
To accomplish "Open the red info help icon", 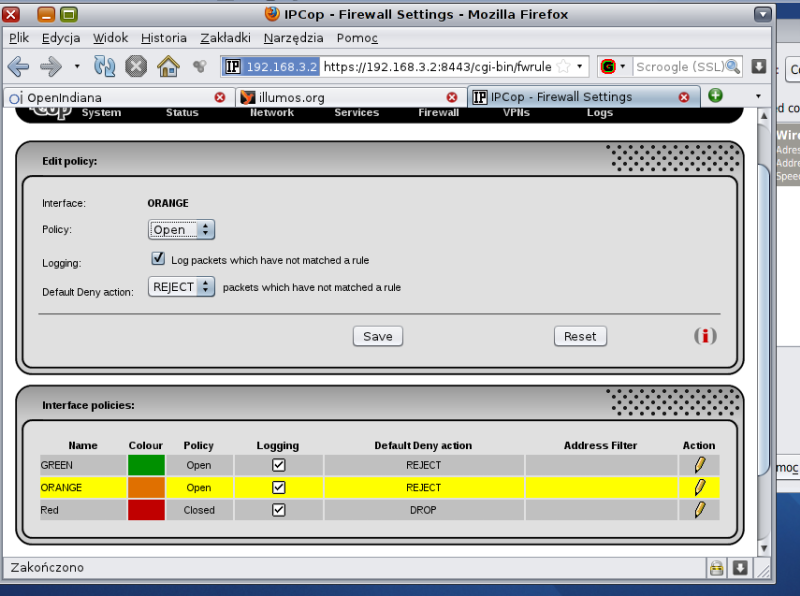I will pyautogui.click(x=706, y=336).
